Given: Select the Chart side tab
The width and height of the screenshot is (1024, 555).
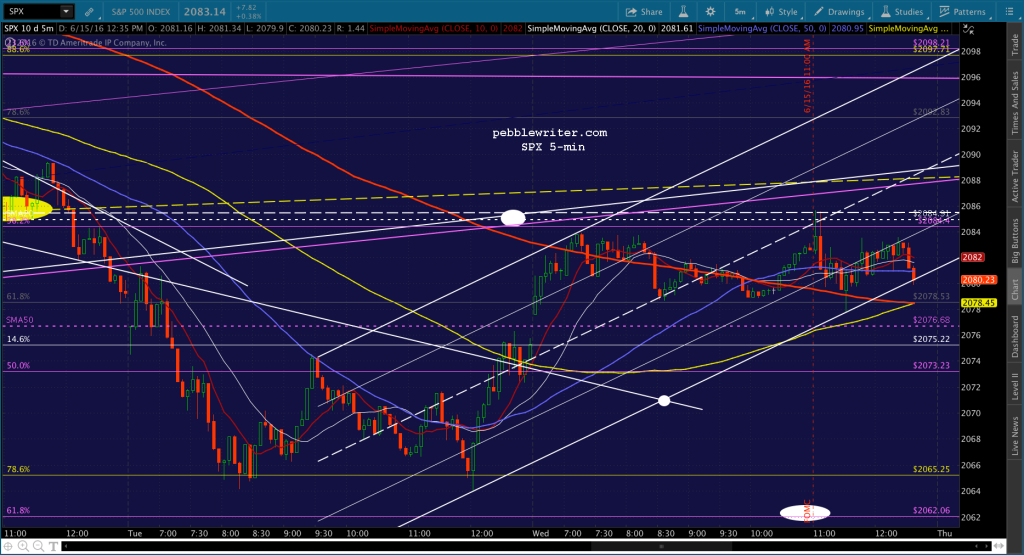Looking at the screenshot, I should coord(1015,289).
